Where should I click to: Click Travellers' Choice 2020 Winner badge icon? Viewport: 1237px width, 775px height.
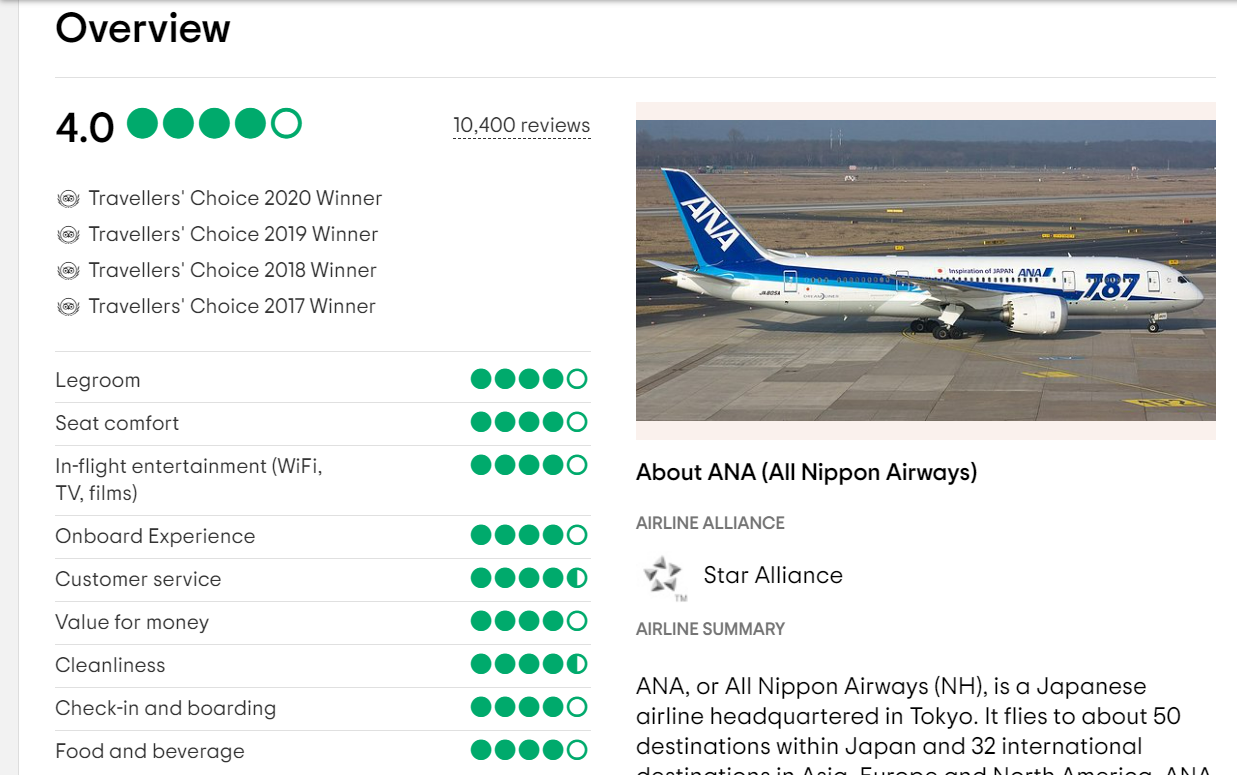click(68, 199)
